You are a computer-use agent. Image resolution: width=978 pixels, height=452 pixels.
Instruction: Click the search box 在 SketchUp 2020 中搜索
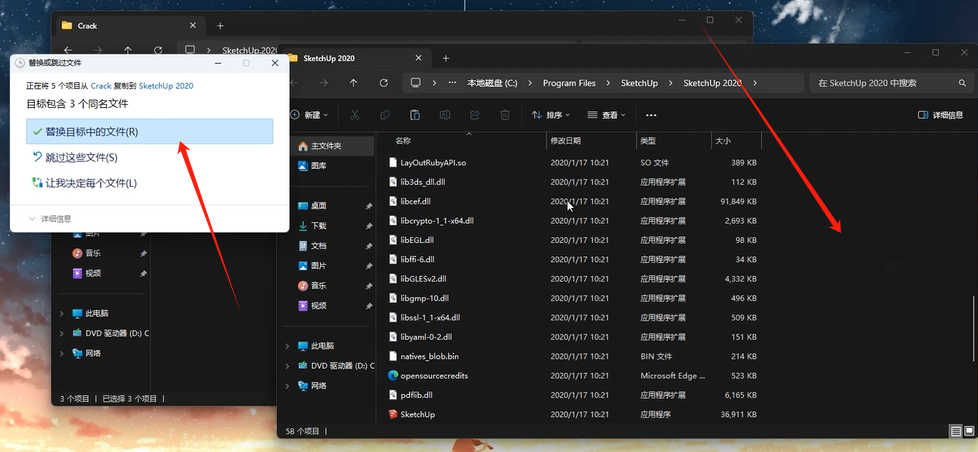(889, 83)
